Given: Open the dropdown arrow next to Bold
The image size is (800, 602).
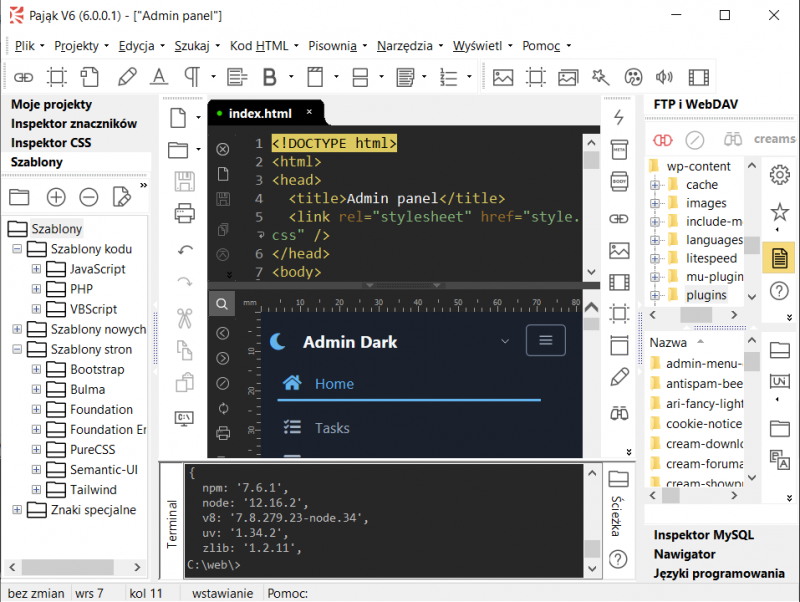Looking at the screenshot, I should coord(291,77).
